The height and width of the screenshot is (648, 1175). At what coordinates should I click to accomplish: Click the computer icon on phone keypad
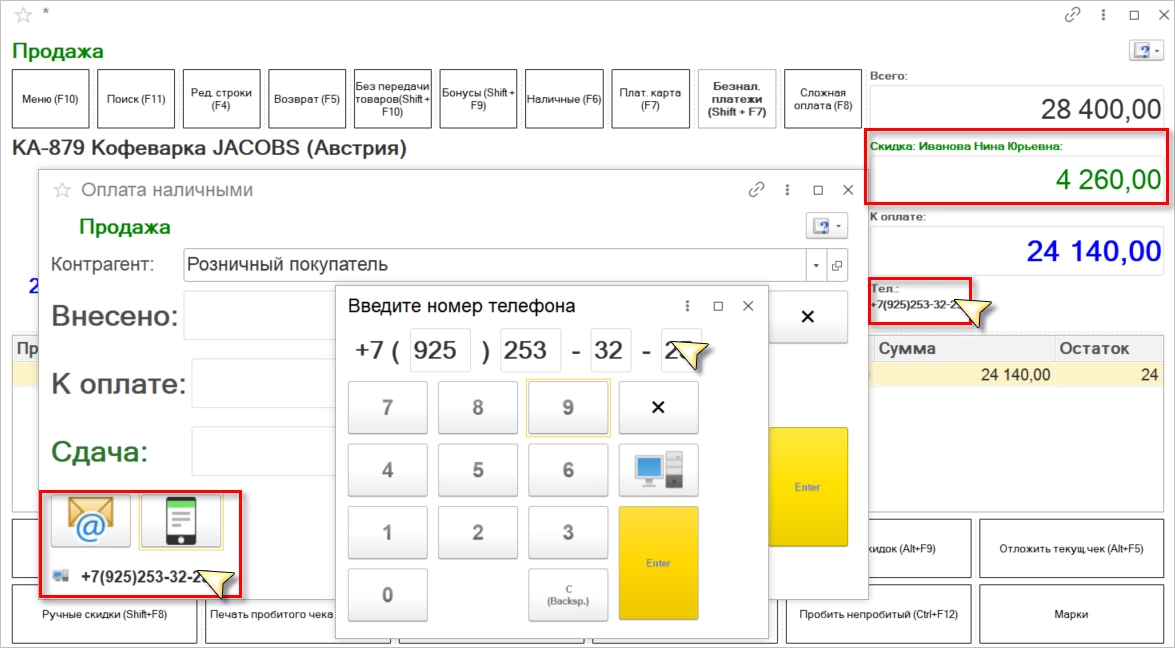coord(658,470)
